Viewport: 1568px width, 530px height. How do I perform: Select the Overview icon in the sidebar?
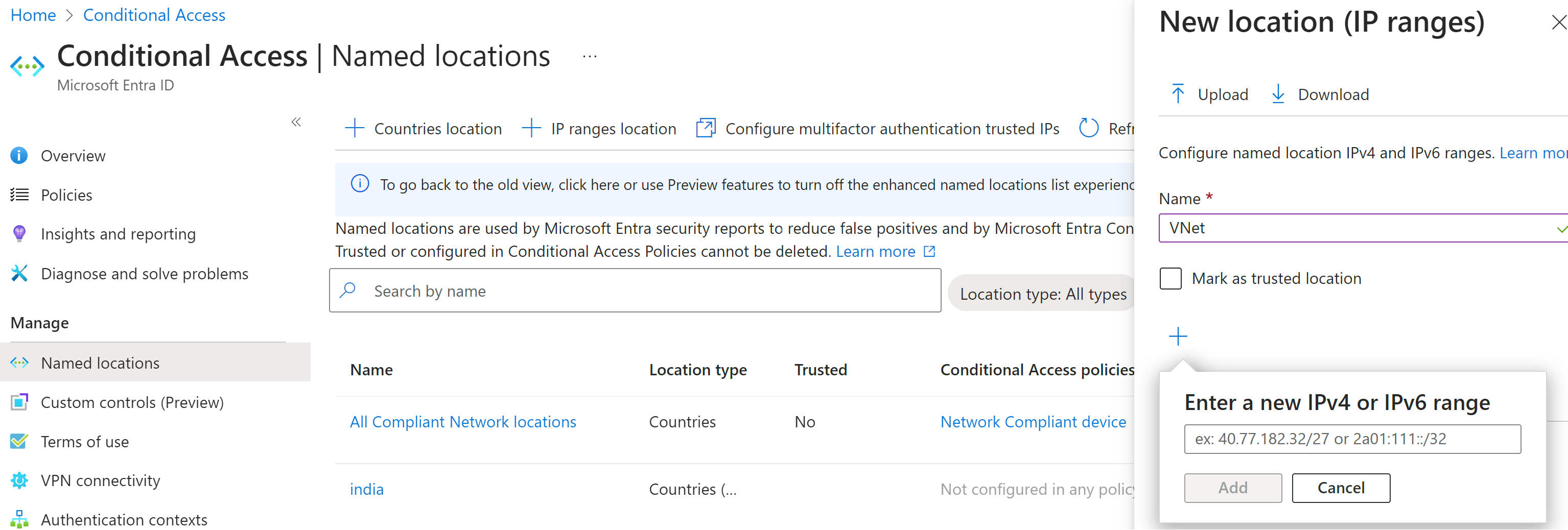coord(19,155)
